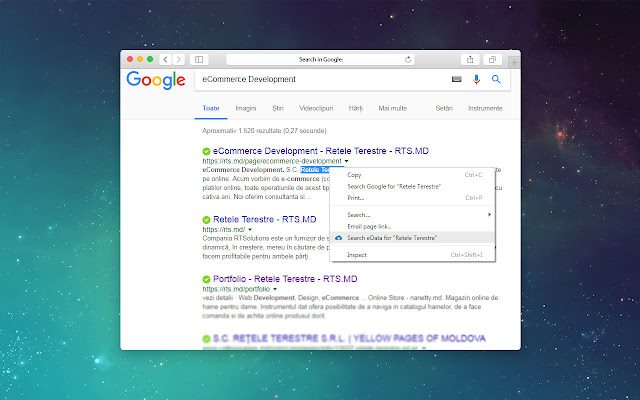Viewport: 640px width, 400px height.
Task: Go to the Google logo homepage
Action: click(155, 80)
